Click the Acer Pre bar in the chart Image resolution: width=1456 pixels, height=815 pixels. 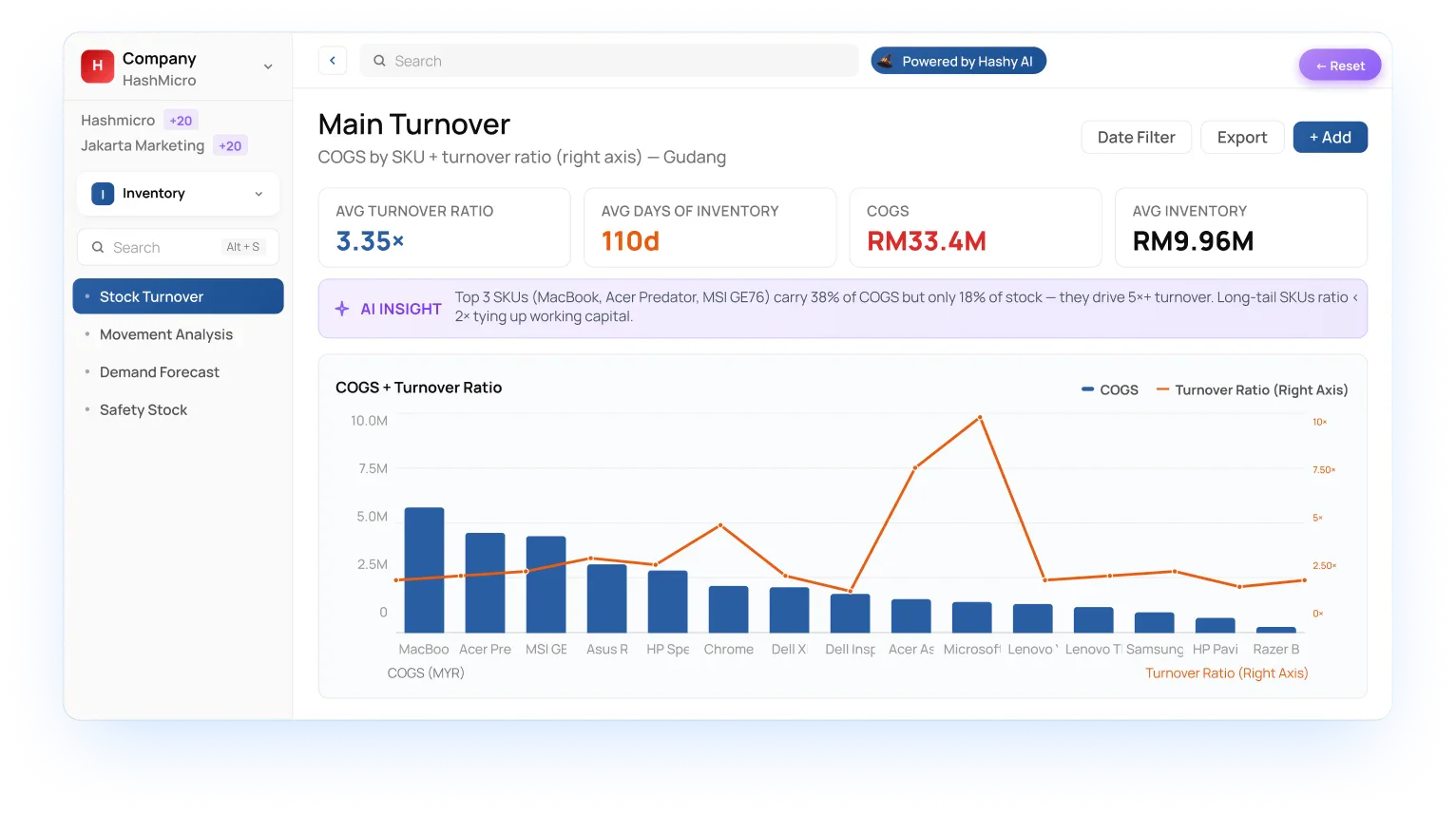coord(486,582)
